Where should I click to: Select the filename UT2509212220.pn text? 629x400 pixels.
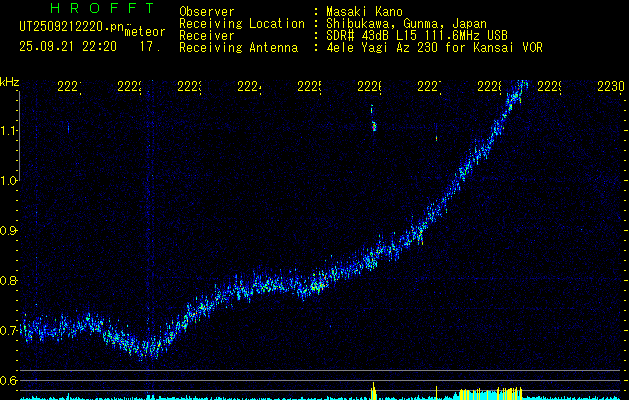[x=72, y=27]
